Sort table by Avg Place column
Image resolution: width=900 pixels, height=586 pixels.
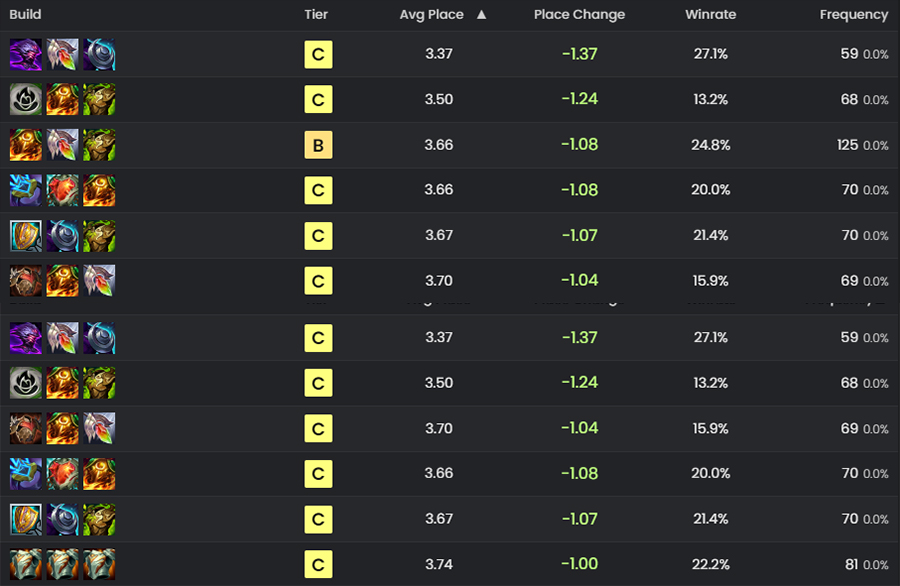click(432, 14)
